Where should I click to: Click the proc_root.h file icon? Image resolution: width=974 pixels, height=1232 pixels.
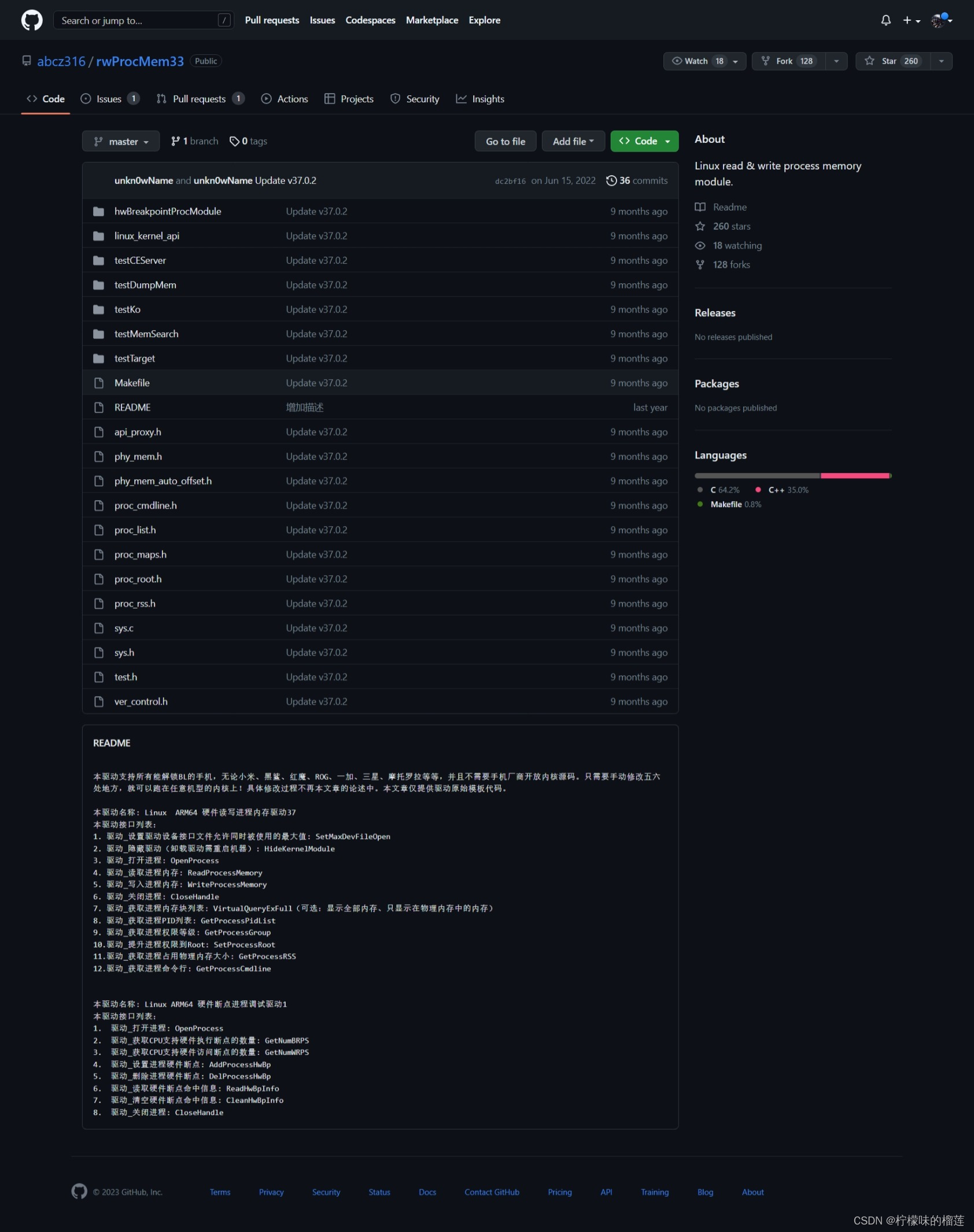[99, 579]
